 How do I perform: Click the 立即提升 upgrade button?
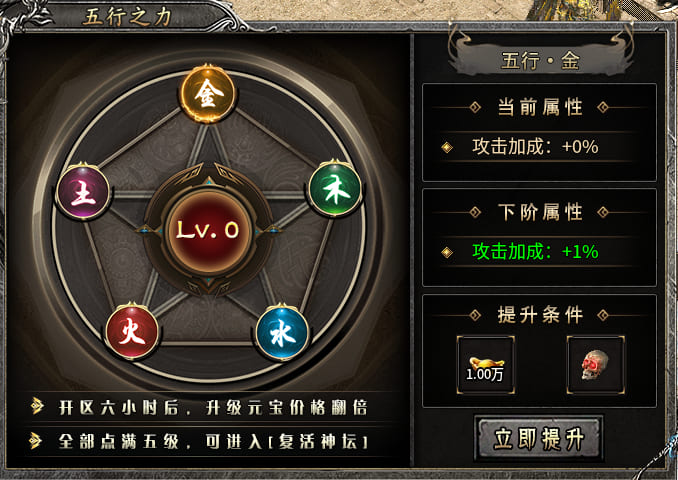pyautogui.click(x=539, y=439)
